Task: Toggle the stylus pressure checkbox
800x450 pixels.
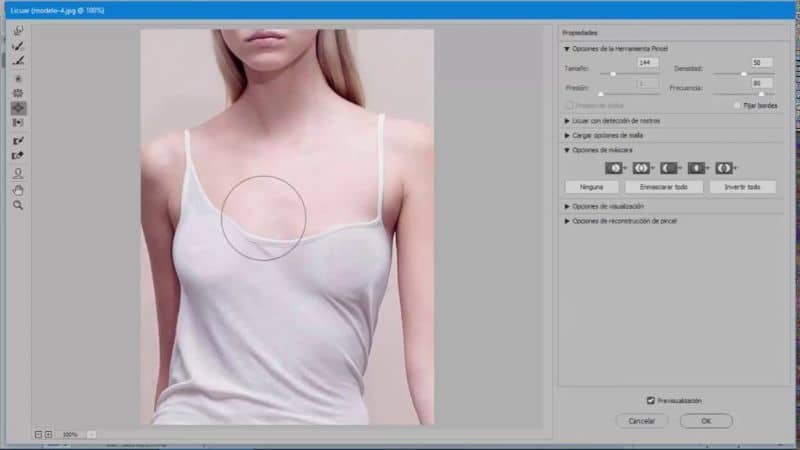Action: point(570,106)
